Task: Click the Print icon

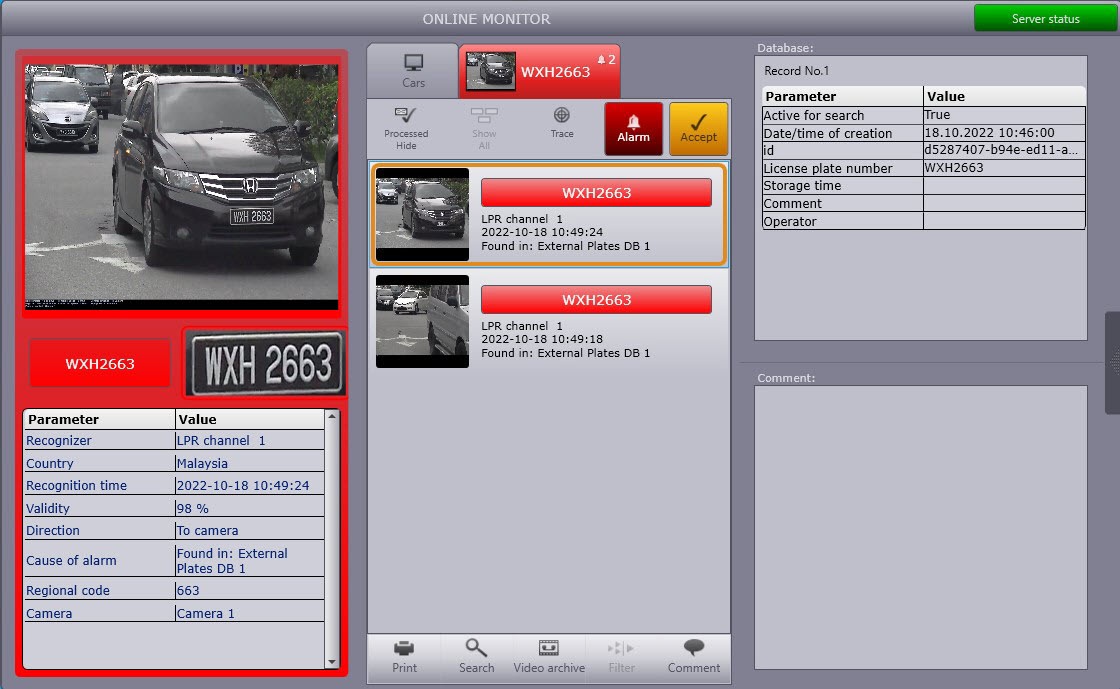Action: 404,648
